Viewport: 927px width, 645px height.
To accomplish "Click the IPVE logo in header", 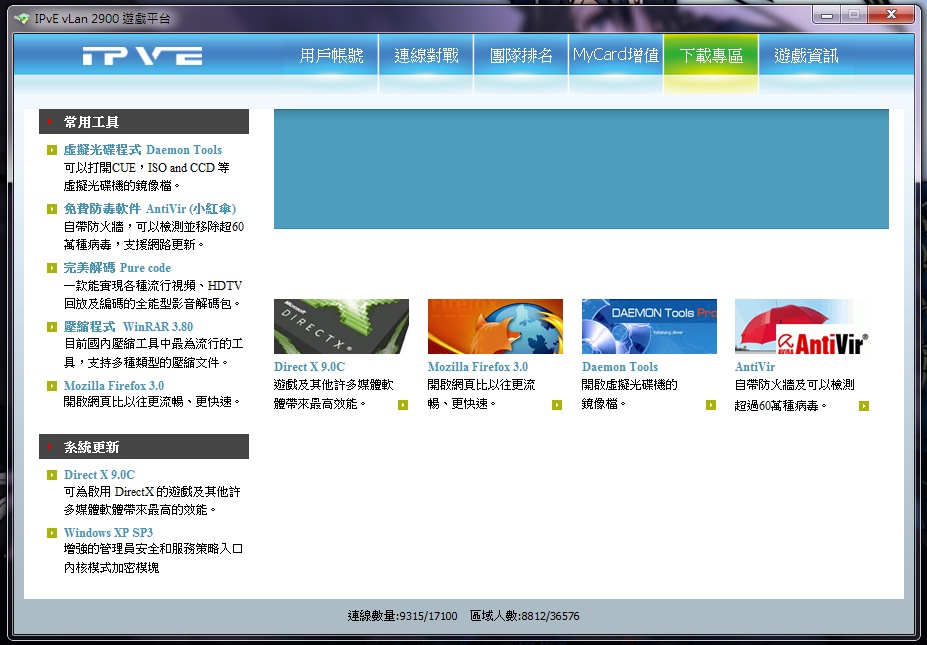I will (142, 56).
